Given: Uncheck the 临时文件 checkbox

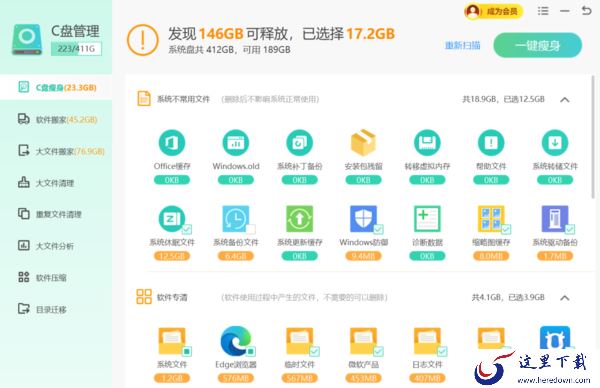Looking at the screenshot, I should 315,351.
